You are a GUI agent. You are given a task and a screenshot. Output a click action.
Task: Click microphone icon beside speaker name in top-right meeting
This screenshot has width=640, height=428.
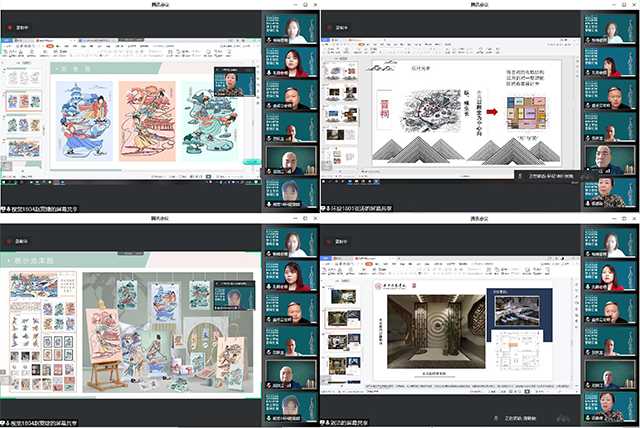[x=519, y=175]
